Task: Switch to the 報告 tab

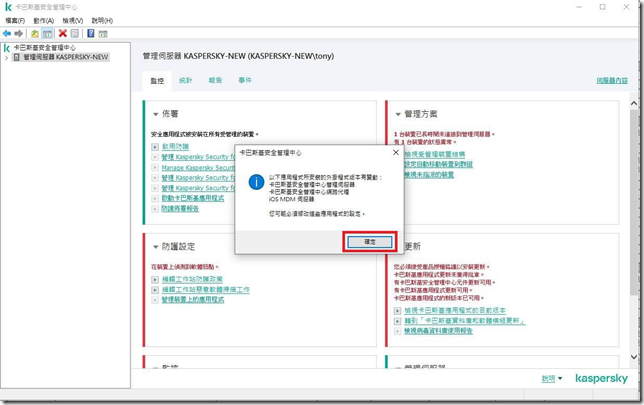Action: coord(215,80)
